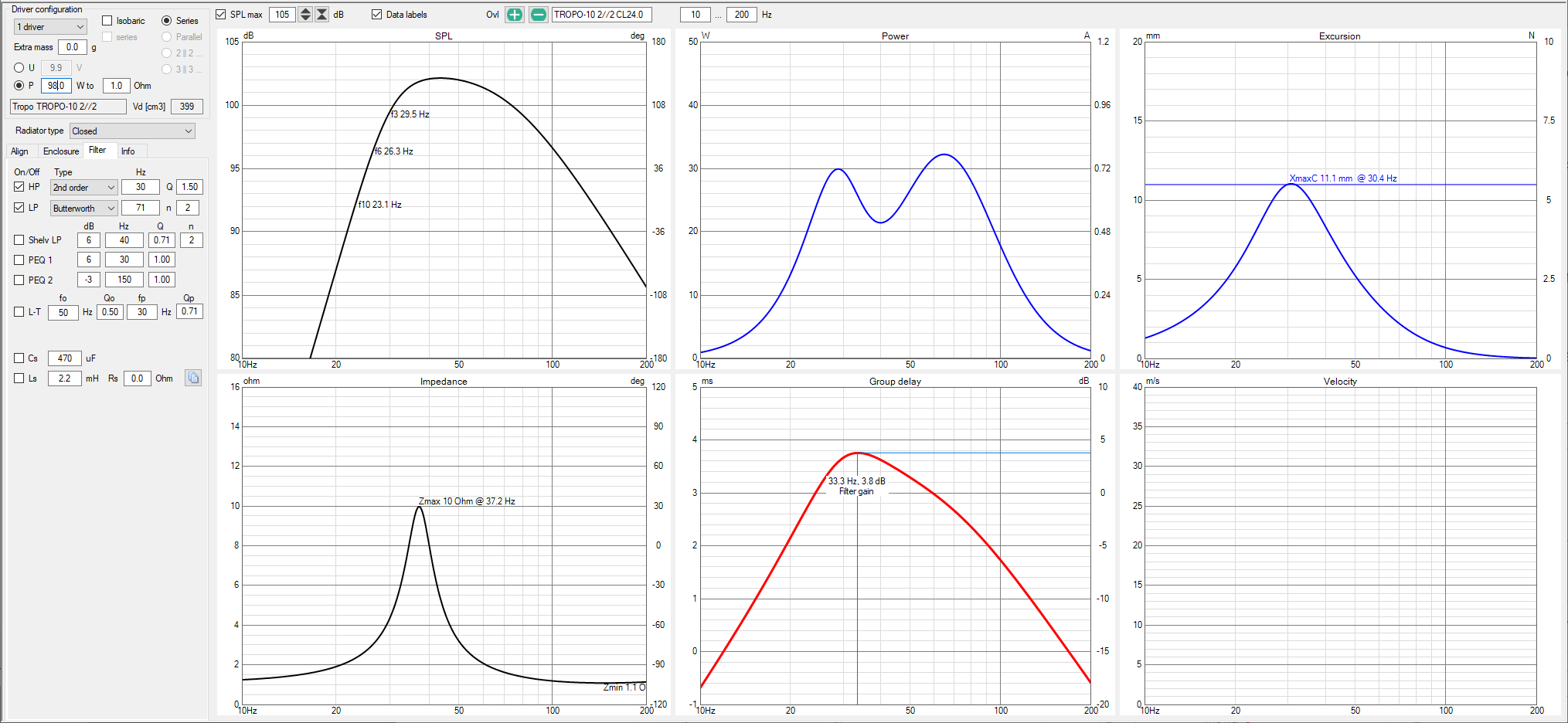The width and height of the screenshot is (1568, 723).
Task: Select the P power radio button
Action: [x=19, y=86]
